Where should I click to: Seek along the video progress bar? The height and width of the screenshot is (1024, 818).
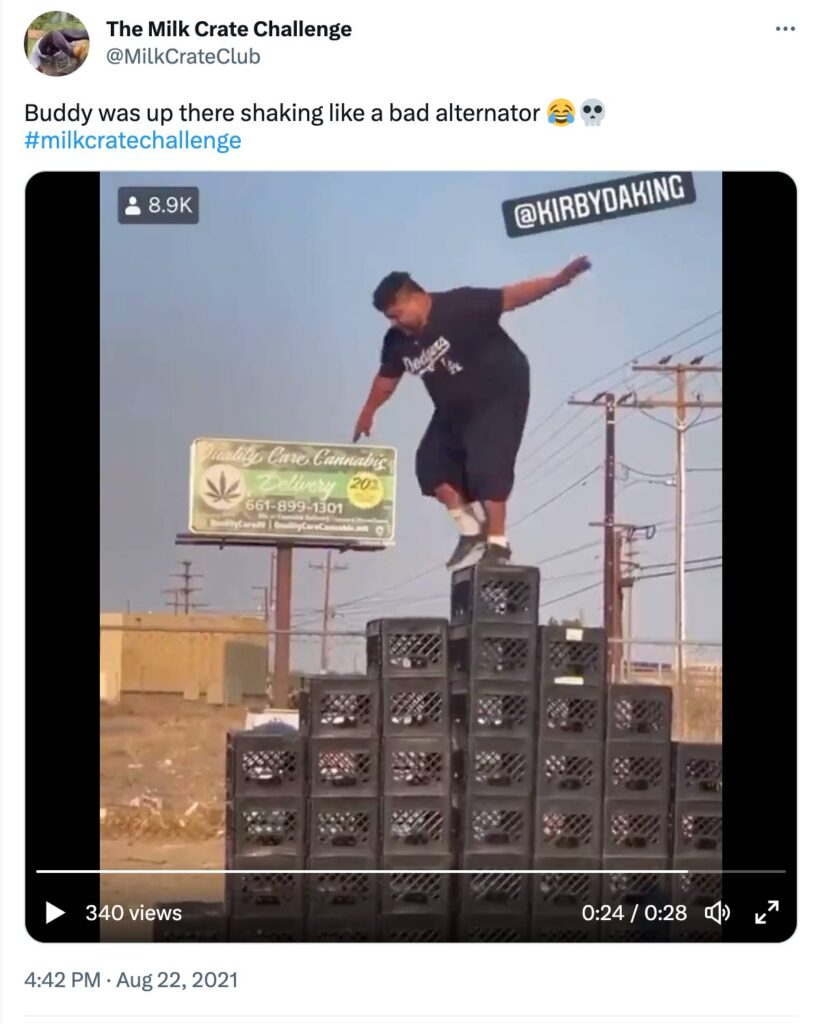411,871
